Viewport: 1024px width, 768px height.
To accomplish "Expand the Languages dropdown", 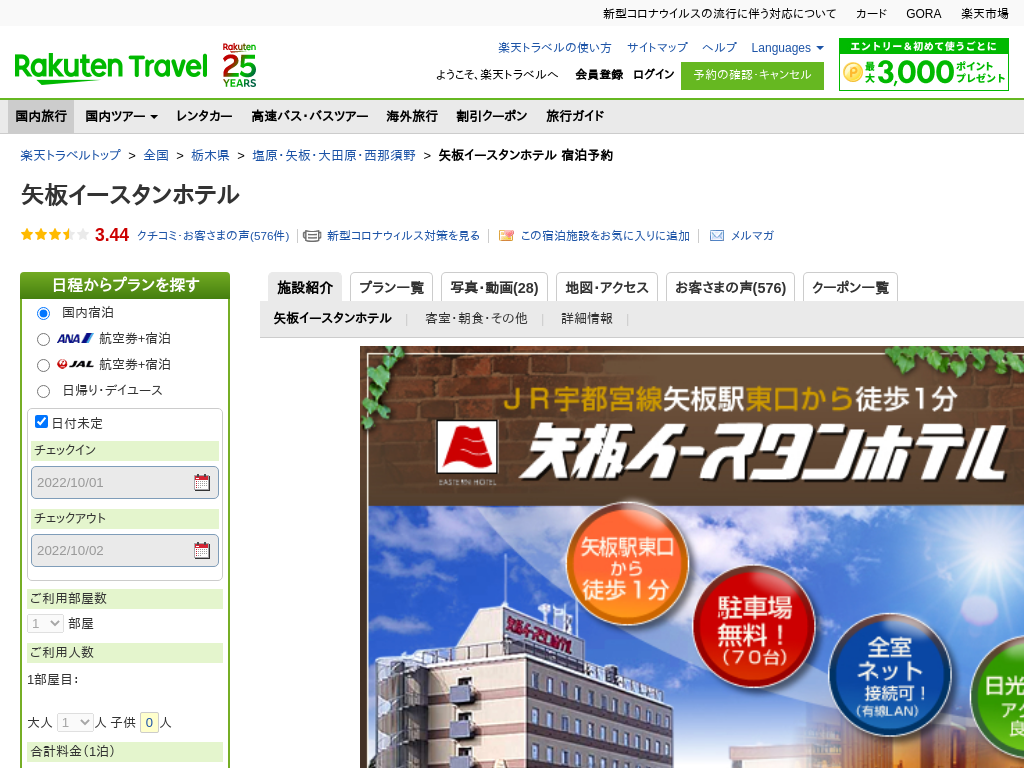I will coord(787,48).
